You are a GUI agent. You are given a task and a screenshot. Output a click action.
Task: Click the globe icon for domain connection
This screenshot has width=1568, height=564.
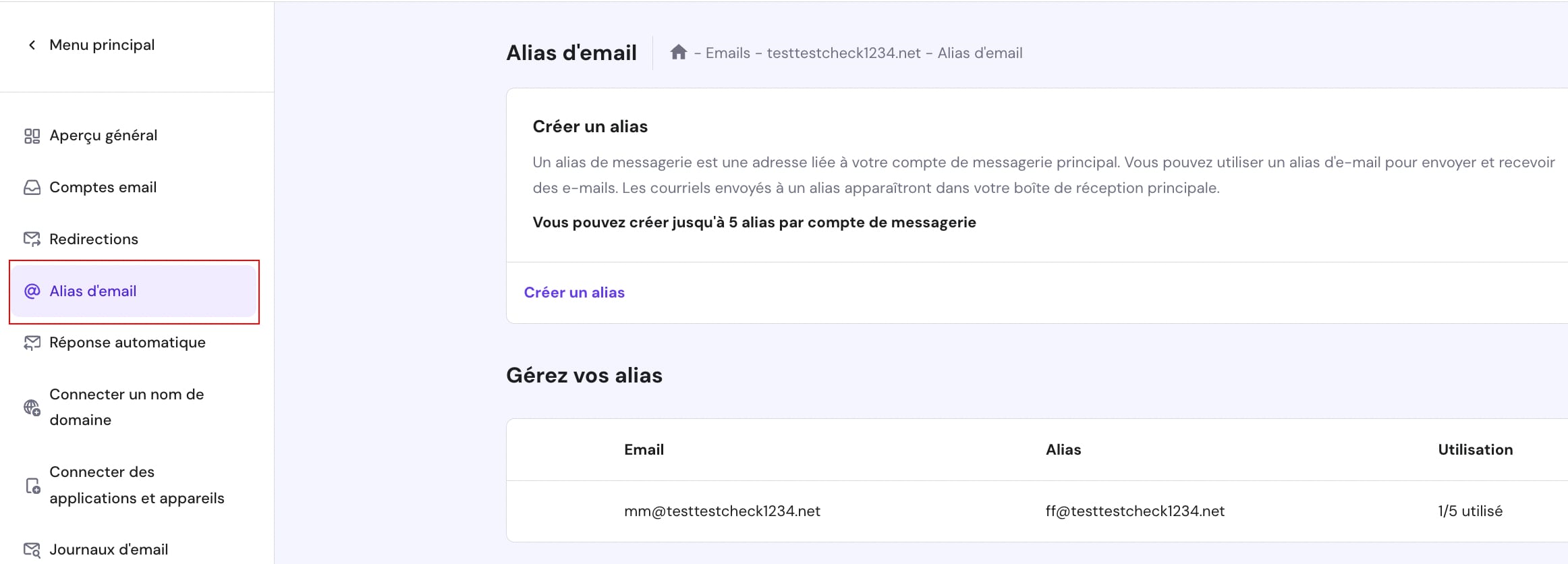coord(32,407)
